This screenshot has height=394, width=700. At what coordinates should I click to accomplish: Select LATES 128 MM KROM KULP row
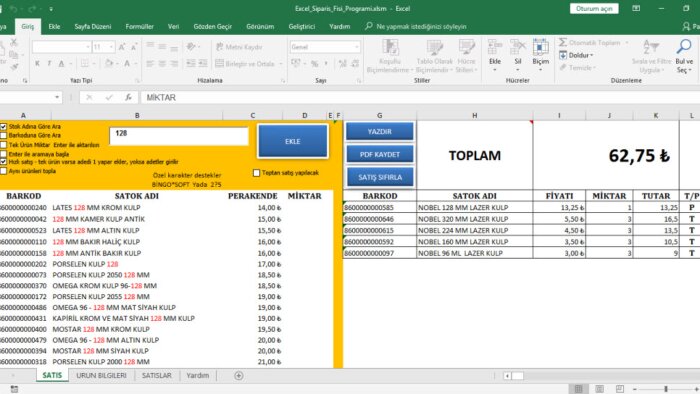pos(166,207)
